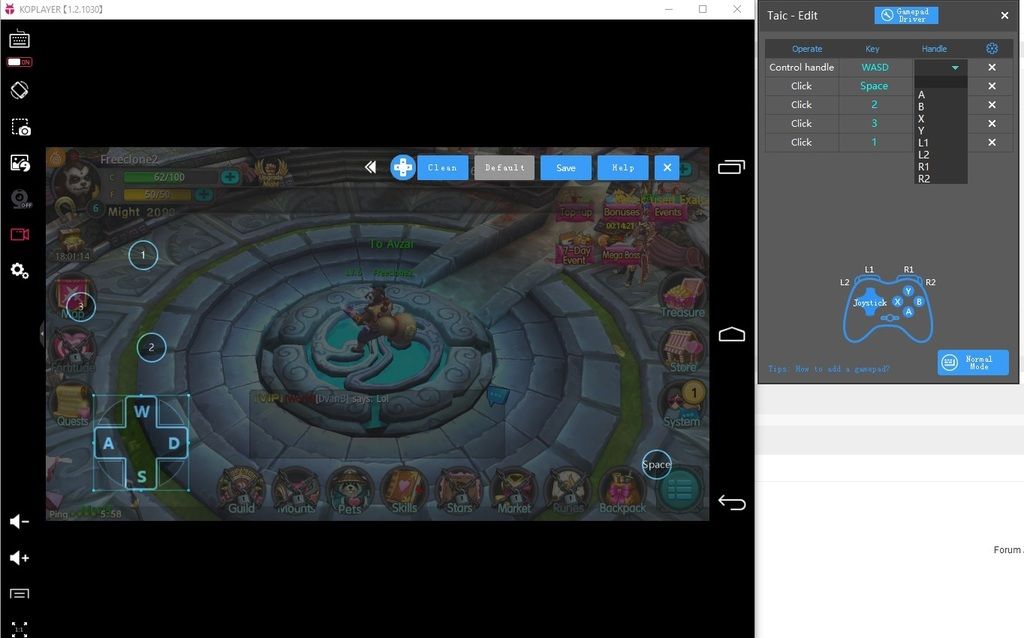Click the Save button in keymap toolbar

tap(566, 168)
